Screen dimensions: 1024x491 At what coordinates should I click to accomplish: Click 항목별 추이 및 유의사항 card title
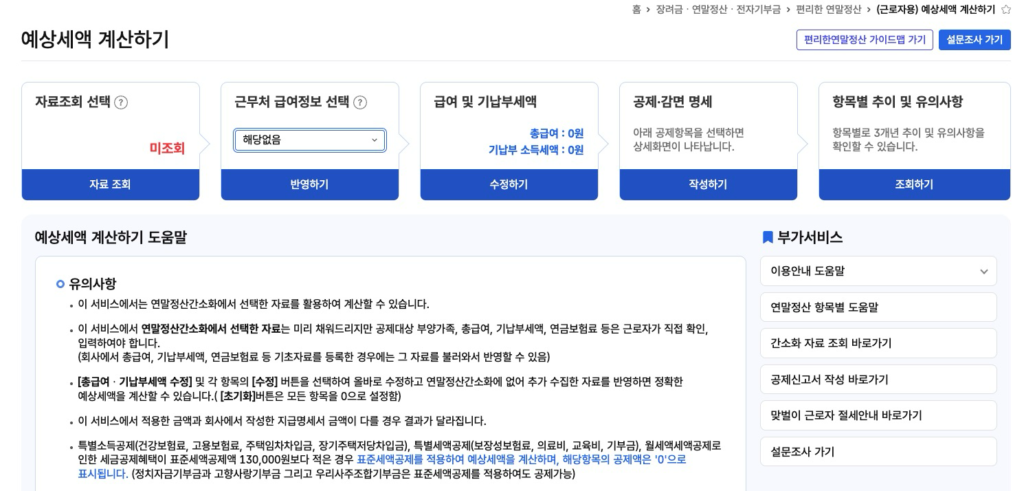(x=897, y=102)
